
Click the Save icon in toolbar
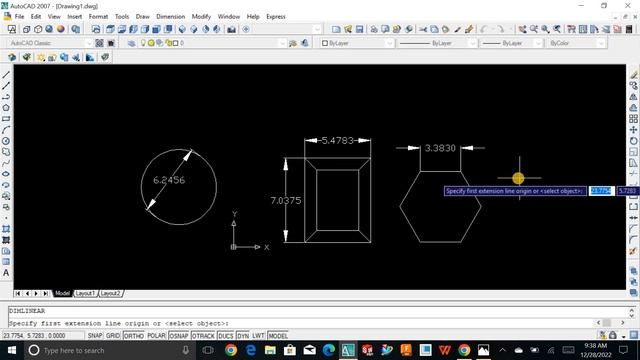(x=359, y=29)
